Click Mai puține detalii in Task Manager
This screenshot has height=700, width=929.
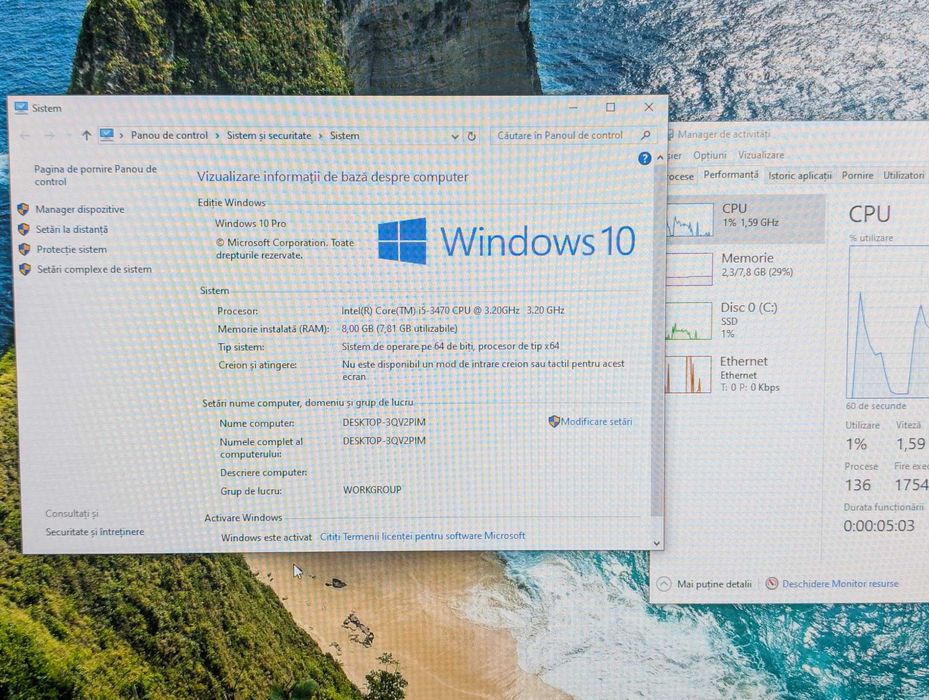pyautogui.click(x=714, y=584)
